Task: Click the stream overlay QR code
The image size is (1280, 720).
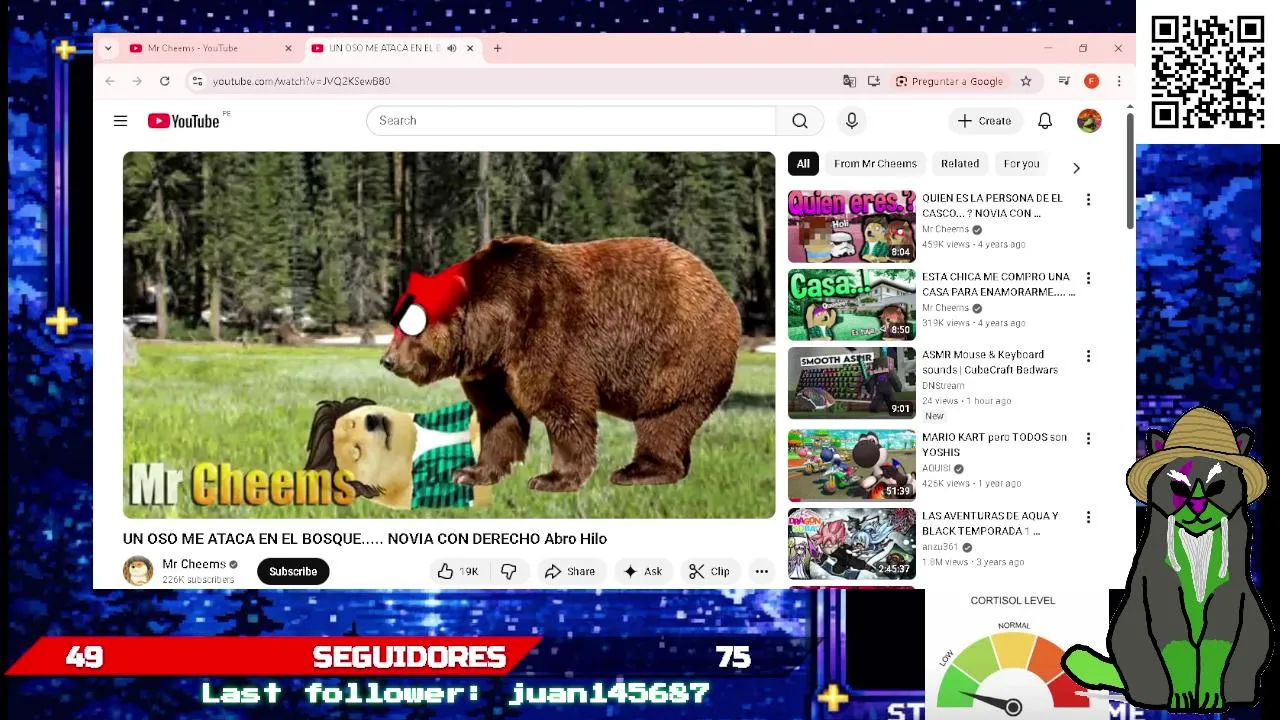Action: point(1208,72)
